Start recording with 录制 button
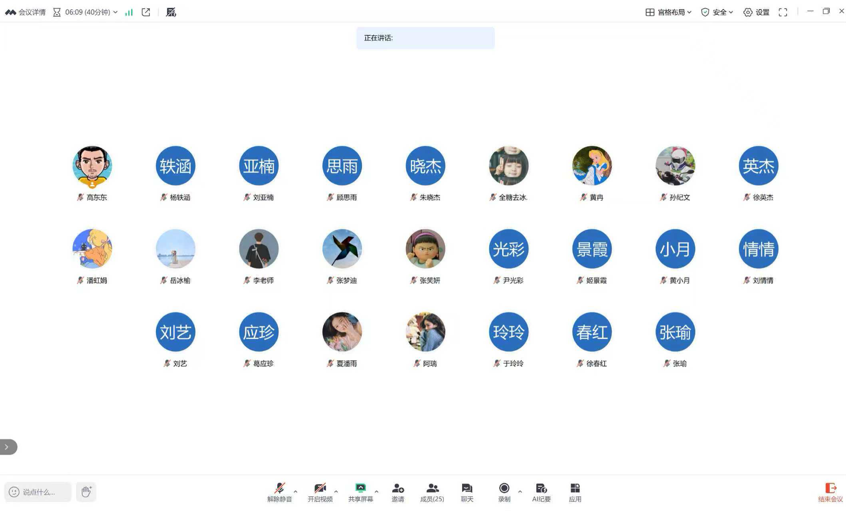Viewport: 846px width, 511px height. pos(504,491)
